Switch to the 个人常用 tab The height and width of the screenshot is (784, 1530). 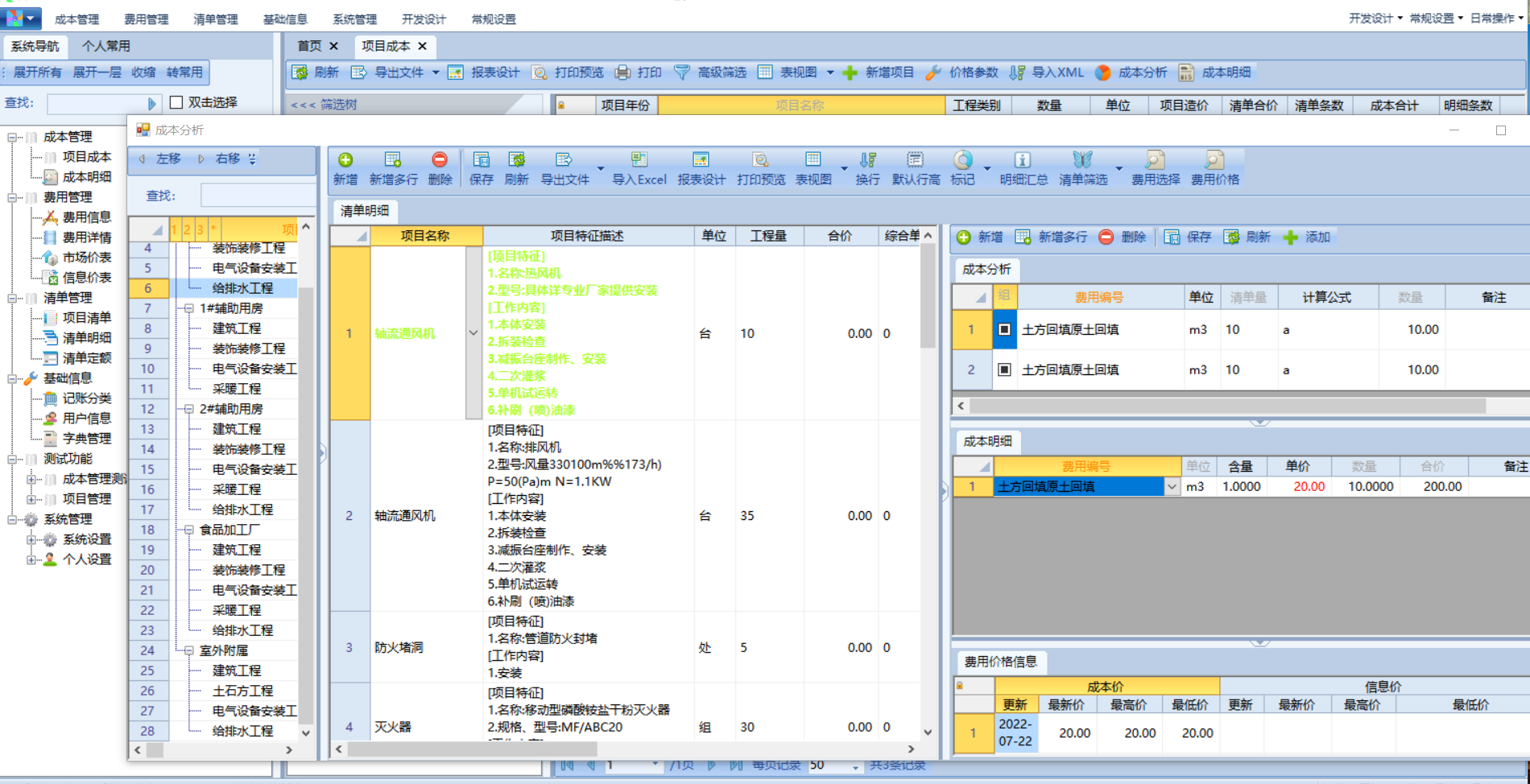point(106,46)
